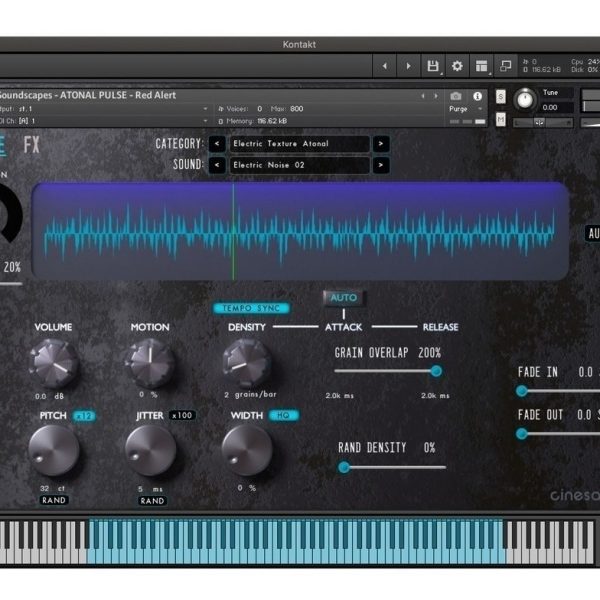Select the RELEASE tab label

tap(440, 327)
